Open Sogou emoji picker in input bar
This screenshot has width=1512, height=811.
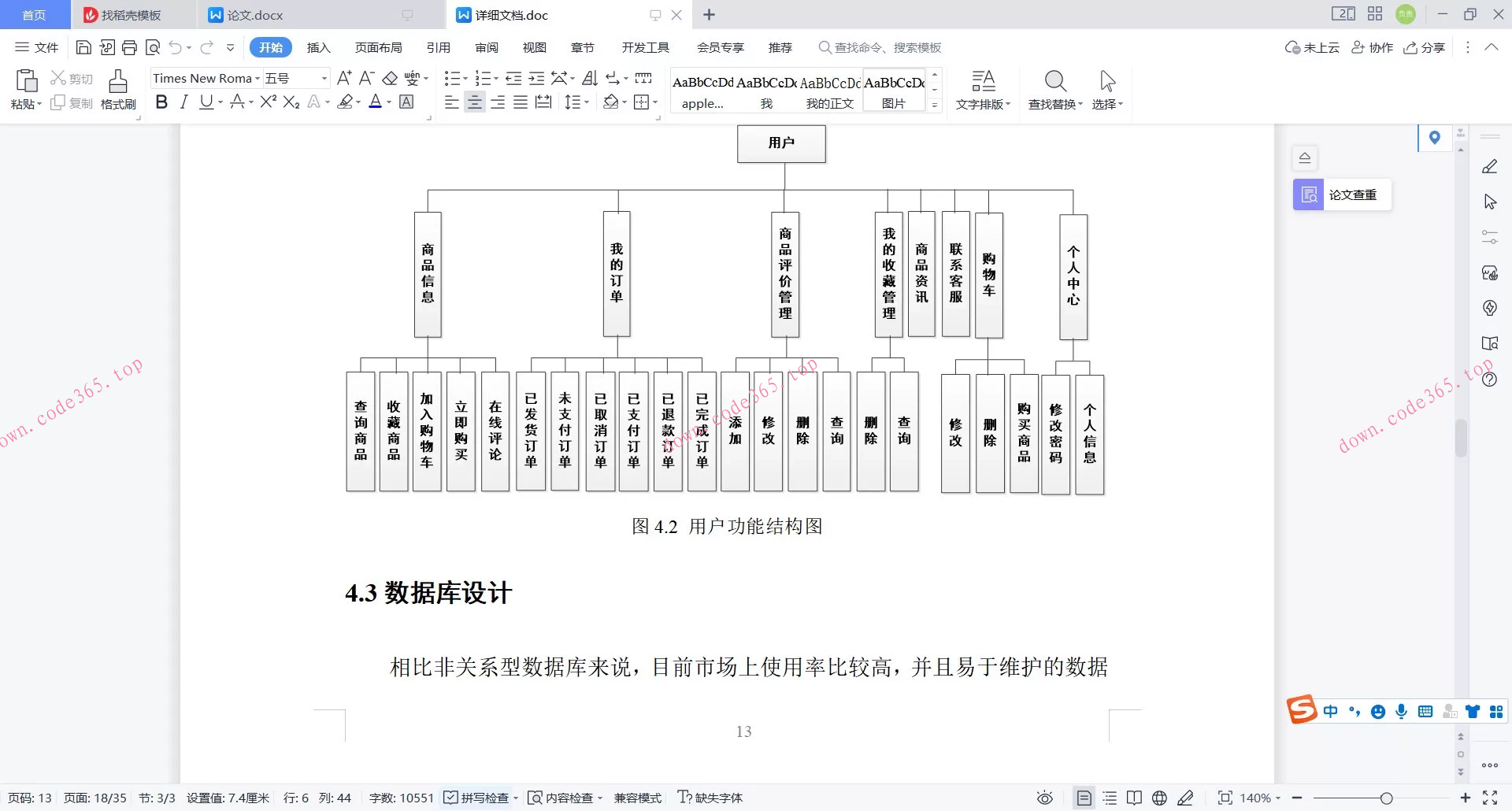click(x=1377, y=711)
